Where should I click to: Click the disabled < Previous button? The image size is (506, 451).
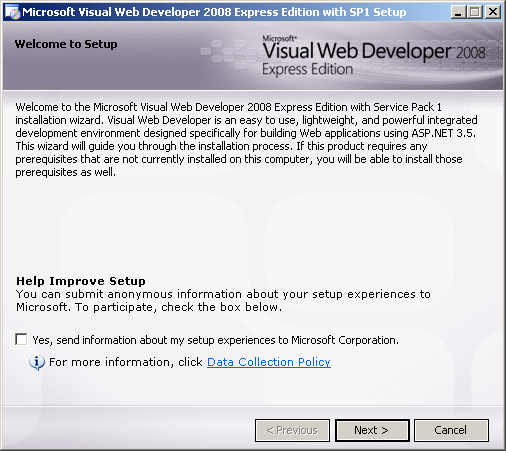[x=292, y=430]
